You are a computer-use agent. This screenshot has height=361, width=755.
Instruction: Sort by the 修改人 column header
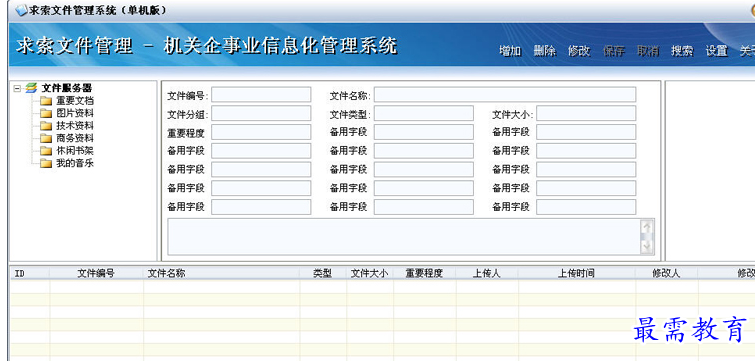tap(666, 273)
